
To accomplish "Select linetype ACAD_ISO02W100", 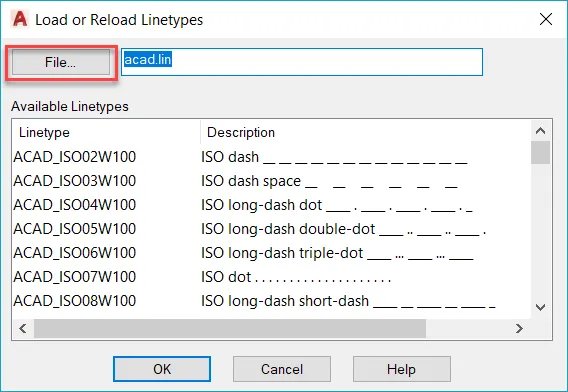I will 75,157.
